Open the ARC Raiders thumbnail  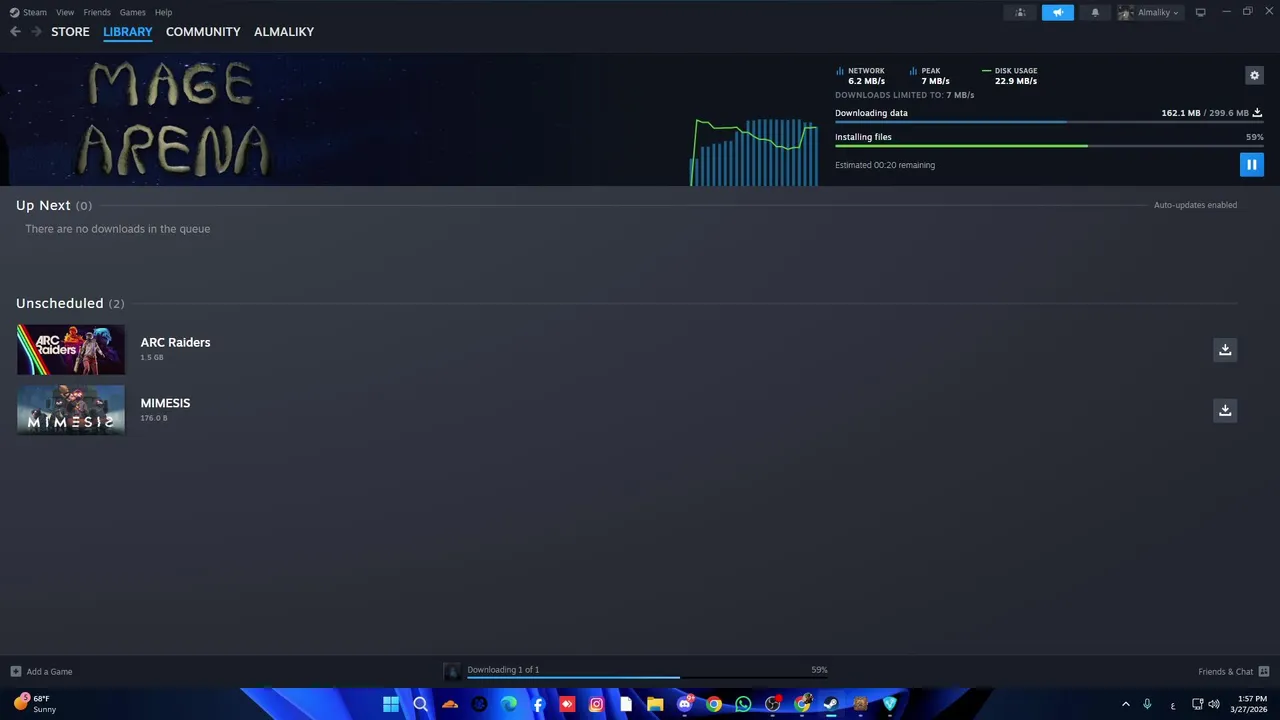pos(71,349)
